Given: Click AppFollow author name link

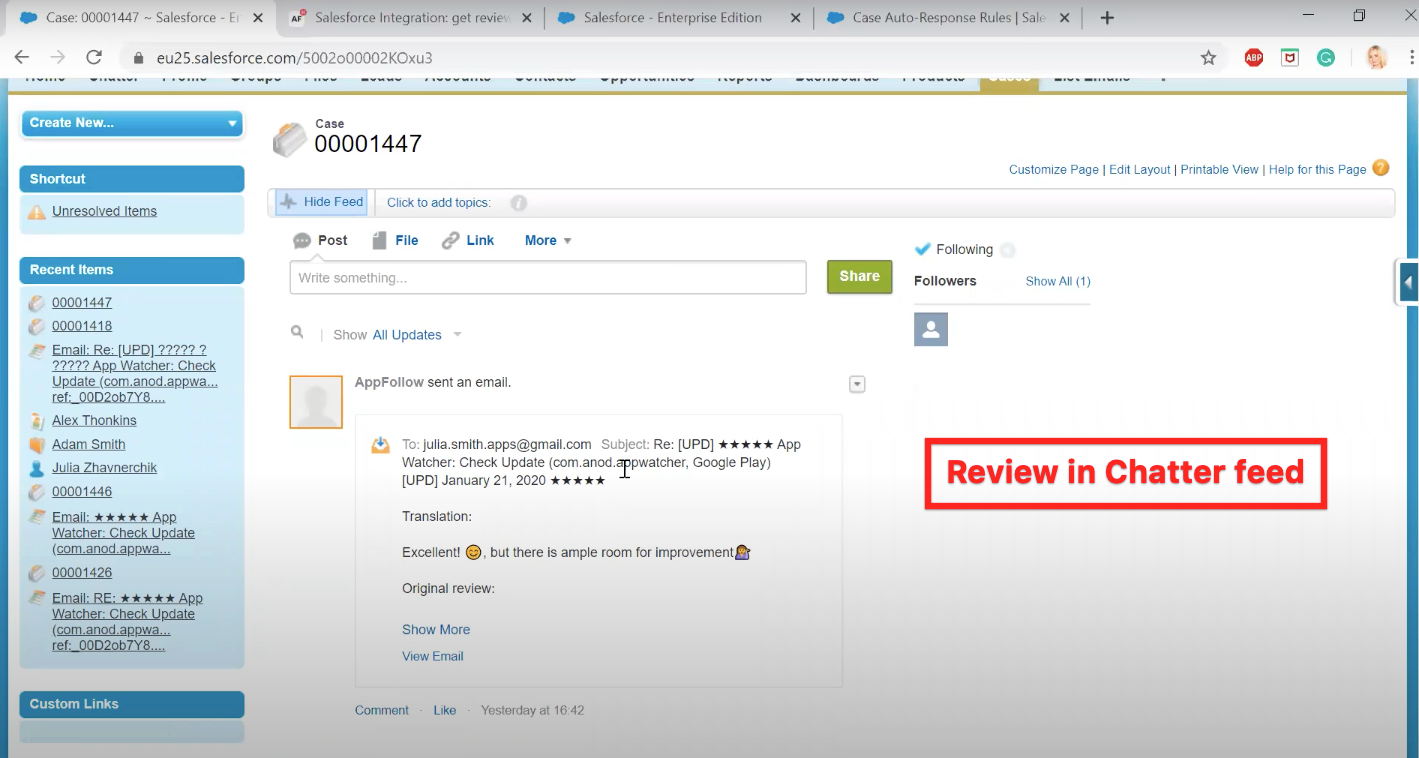Looking at the screenshot, I should [389, 382].
